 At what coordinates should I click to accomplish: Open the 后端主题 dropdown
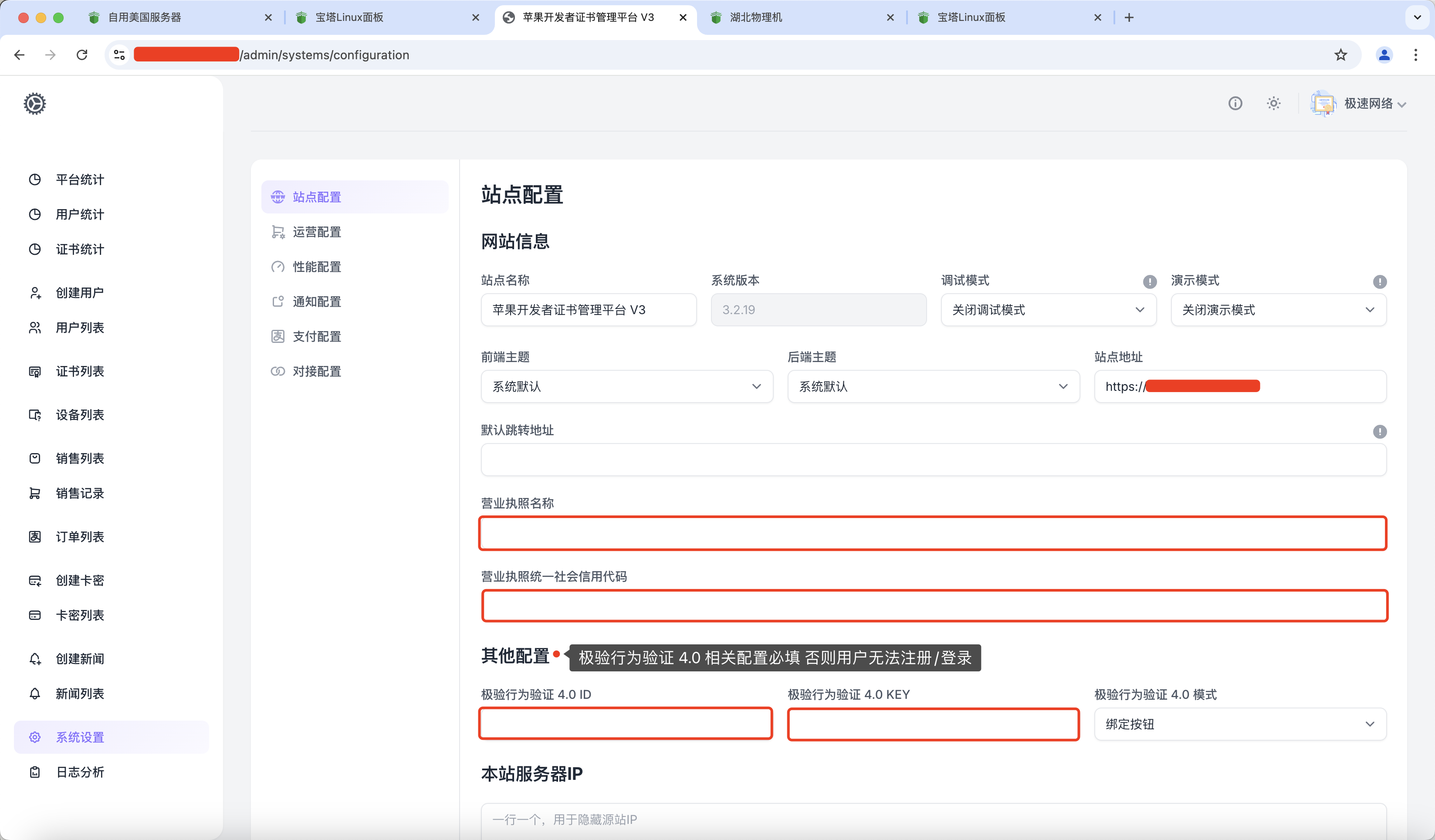pos(933,387)
